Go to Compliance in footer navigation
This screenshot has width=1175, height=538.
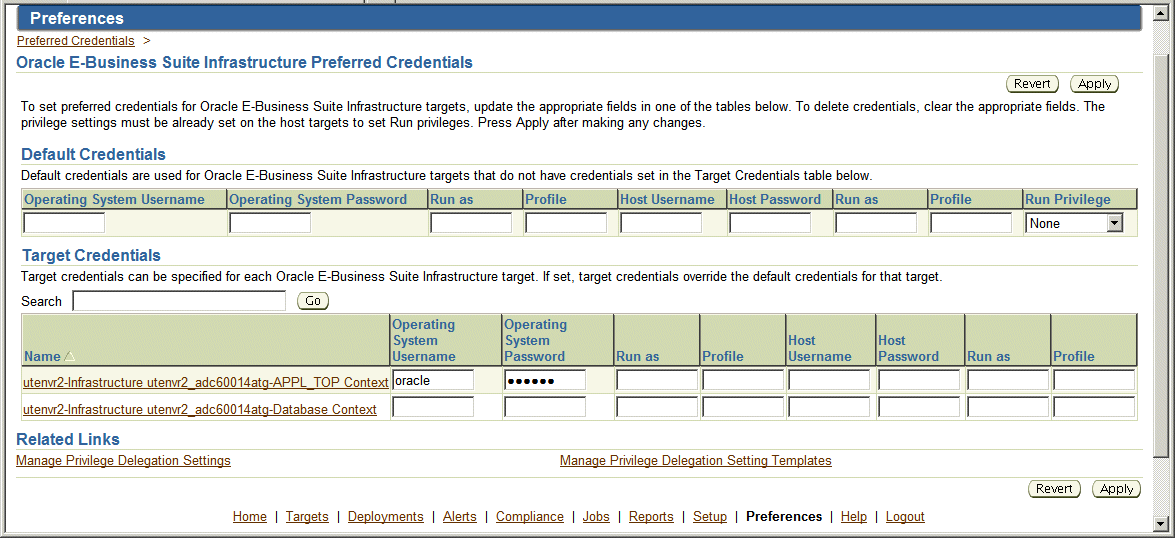[x=530, y=516]
